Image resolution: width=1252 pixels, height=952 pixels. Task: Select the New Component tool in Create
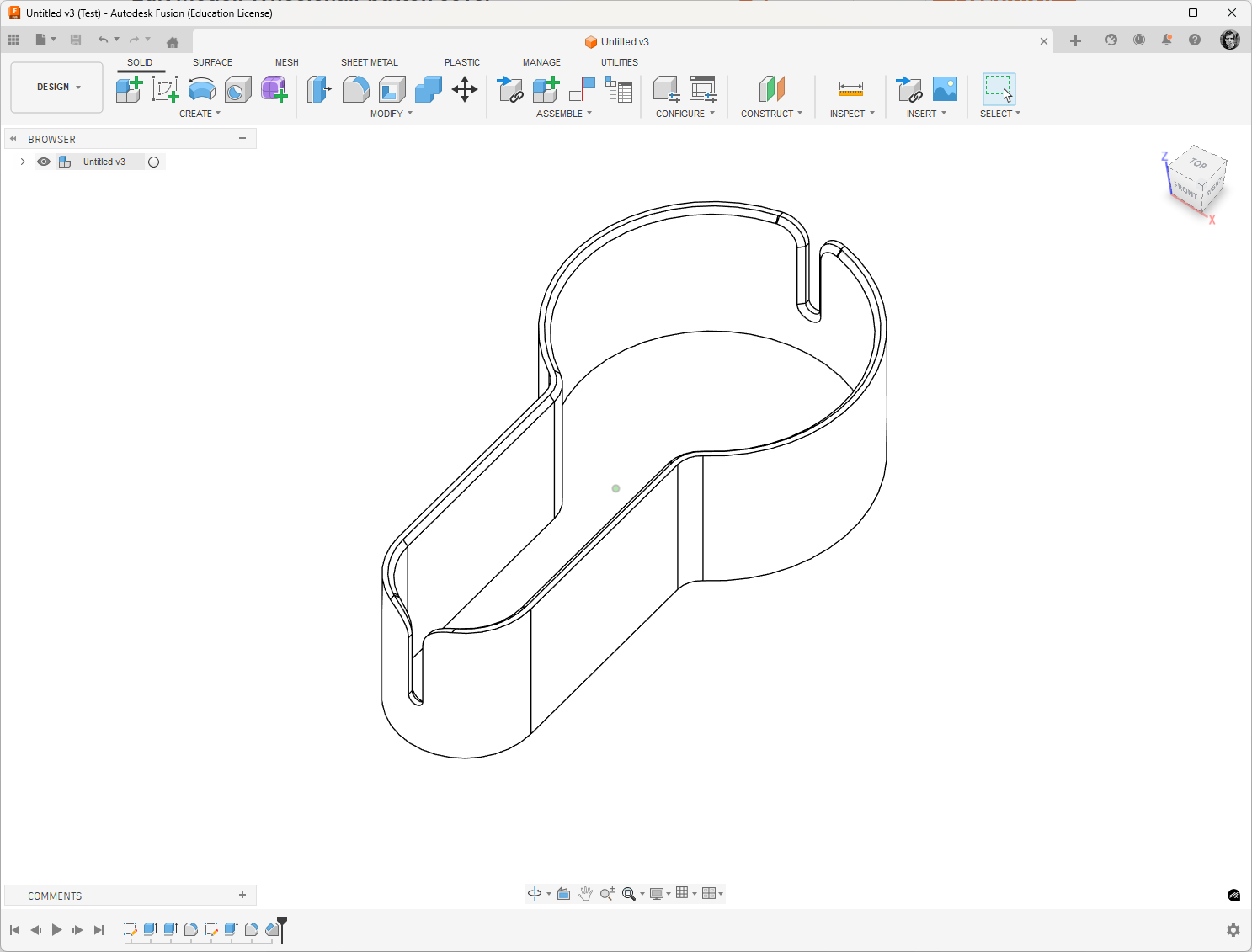tap(129, 89)
